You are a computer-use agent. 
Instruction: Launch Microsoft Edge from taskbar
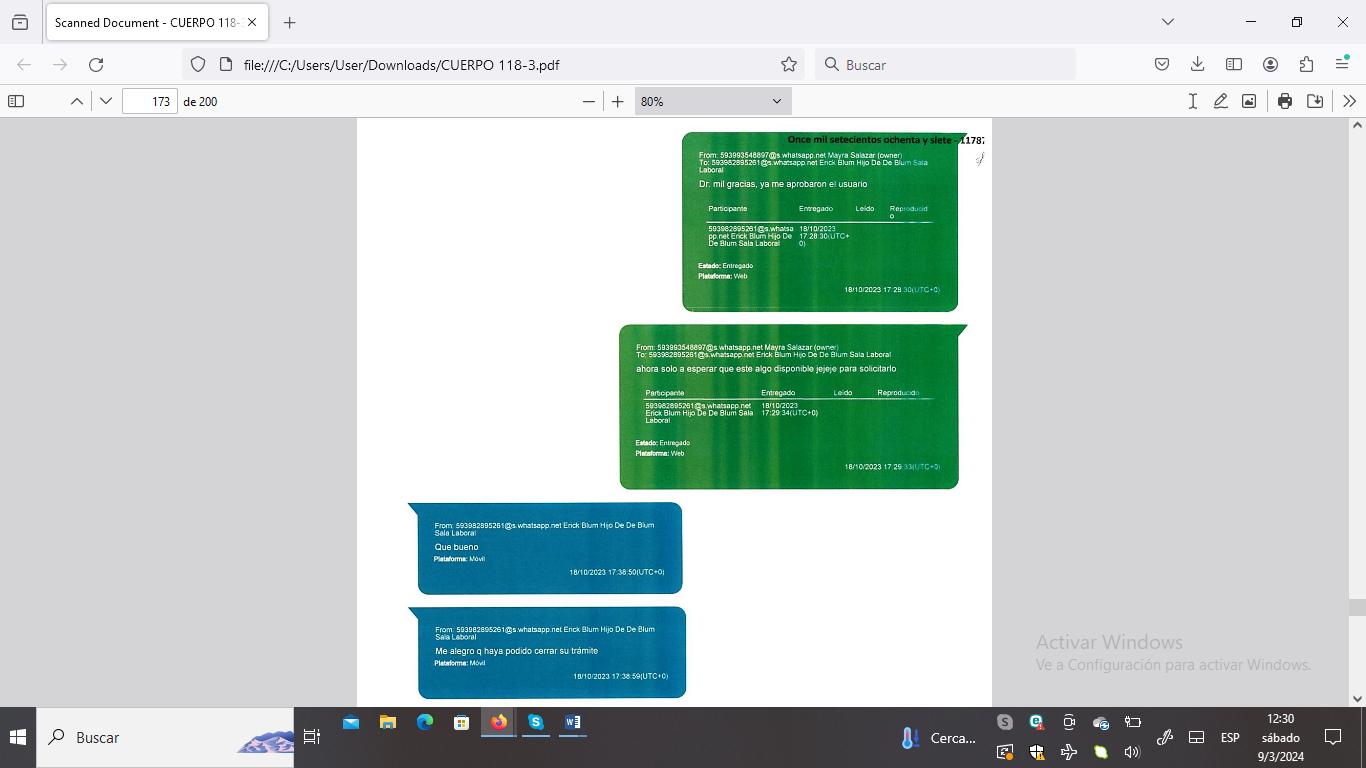tap(424, 722)
